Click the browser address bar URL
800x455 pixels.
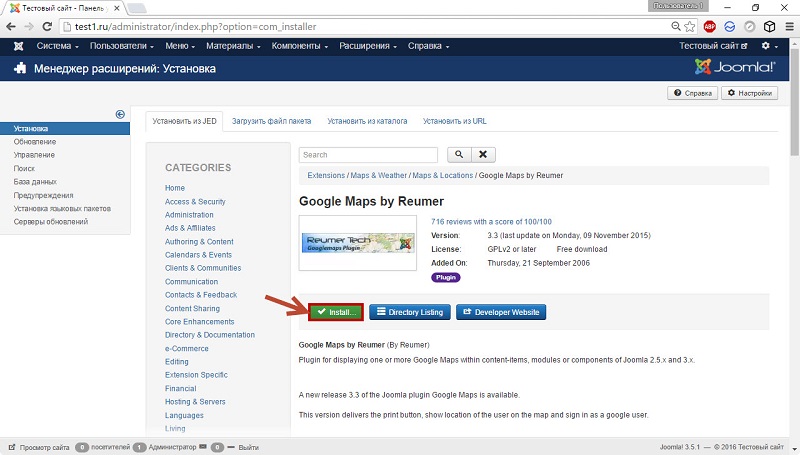[x=195, y=27]
